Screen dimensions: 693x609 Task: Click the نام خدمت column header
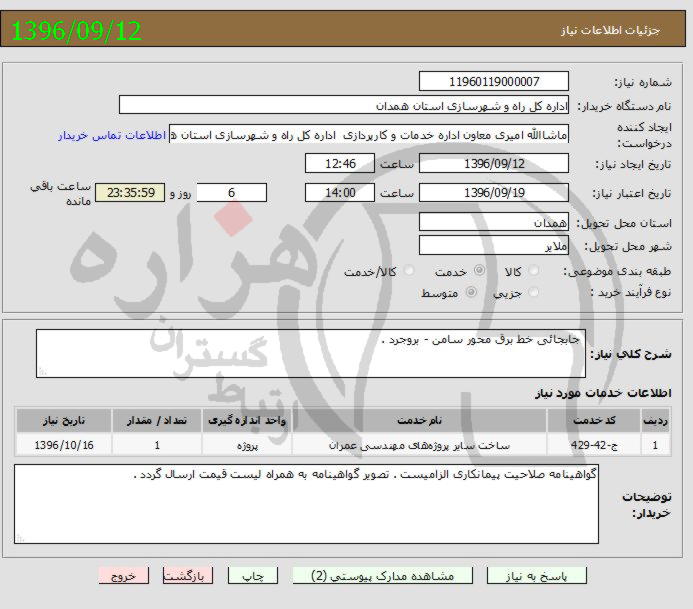coord(419,420)
